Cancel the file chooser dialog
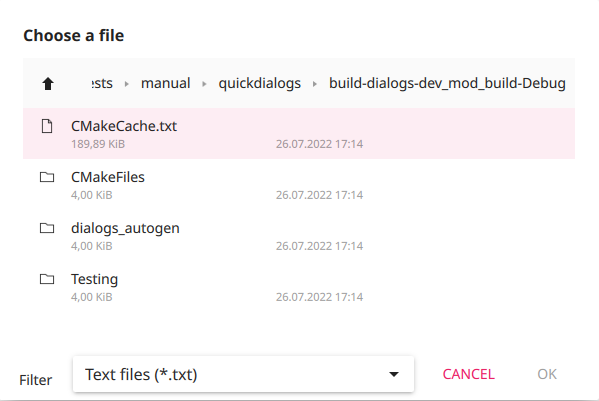Image resolution: width=599 pixels, height=401 pixels. (x=468, y=374)
